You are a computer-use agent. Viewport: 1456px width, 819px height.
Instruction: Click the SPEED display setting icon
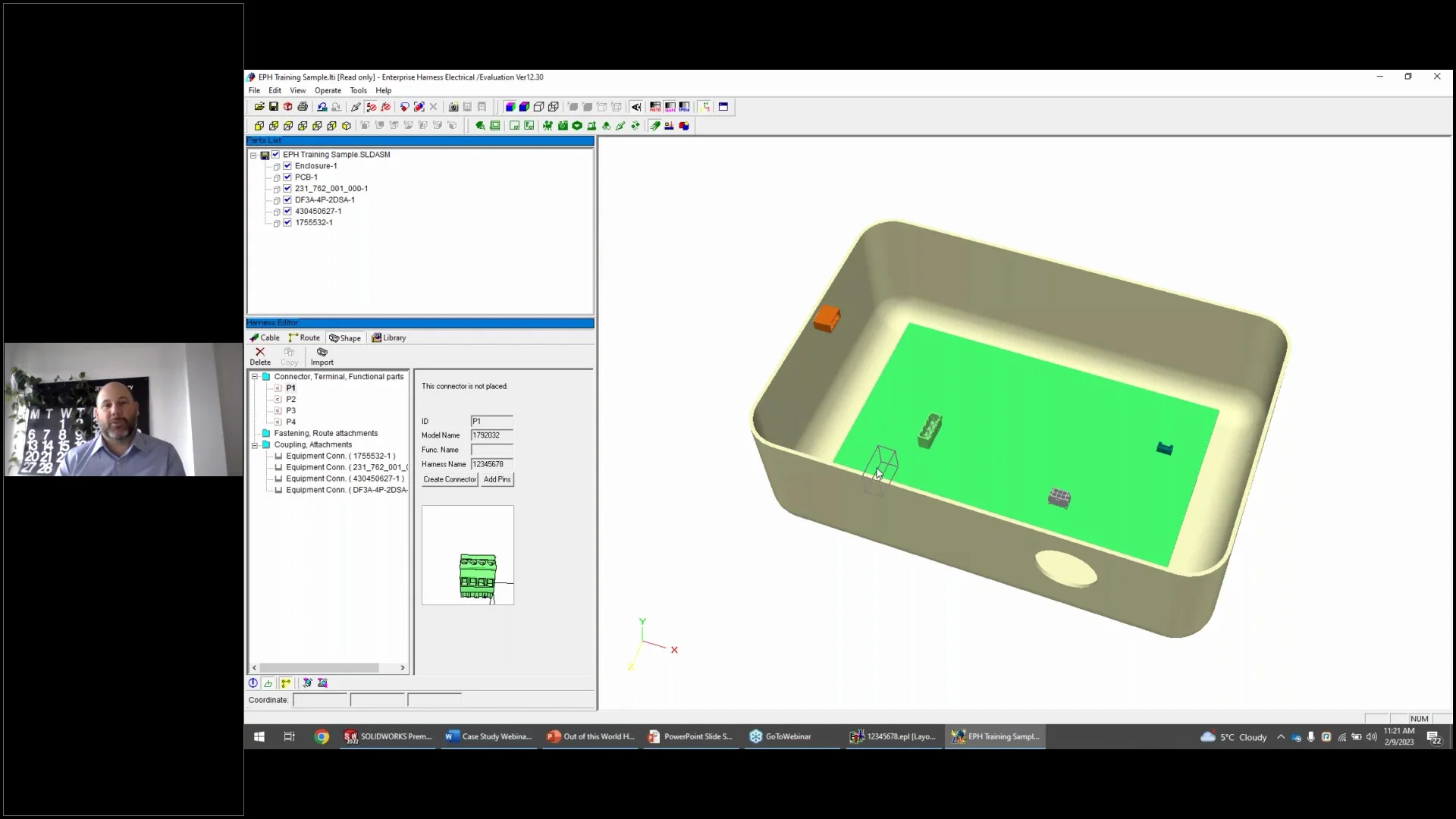coord(684,107)
